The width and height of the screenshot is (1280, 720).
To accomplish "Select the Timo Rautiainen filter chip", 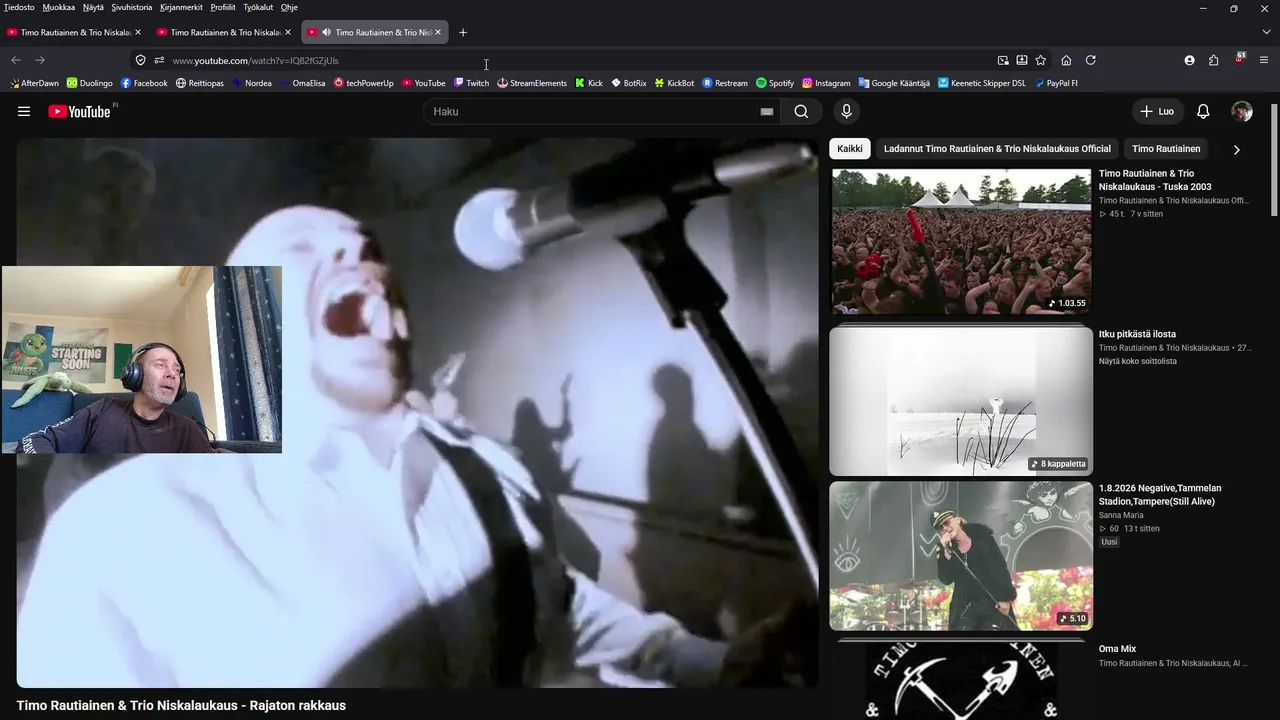I will (1166, 149).
